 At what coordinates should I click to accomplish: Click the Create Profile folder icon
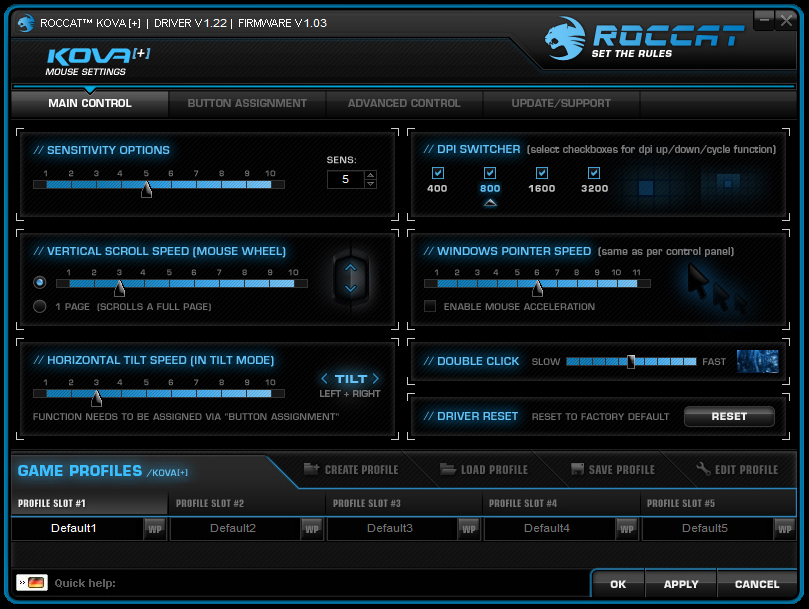(x=311, y=469)
